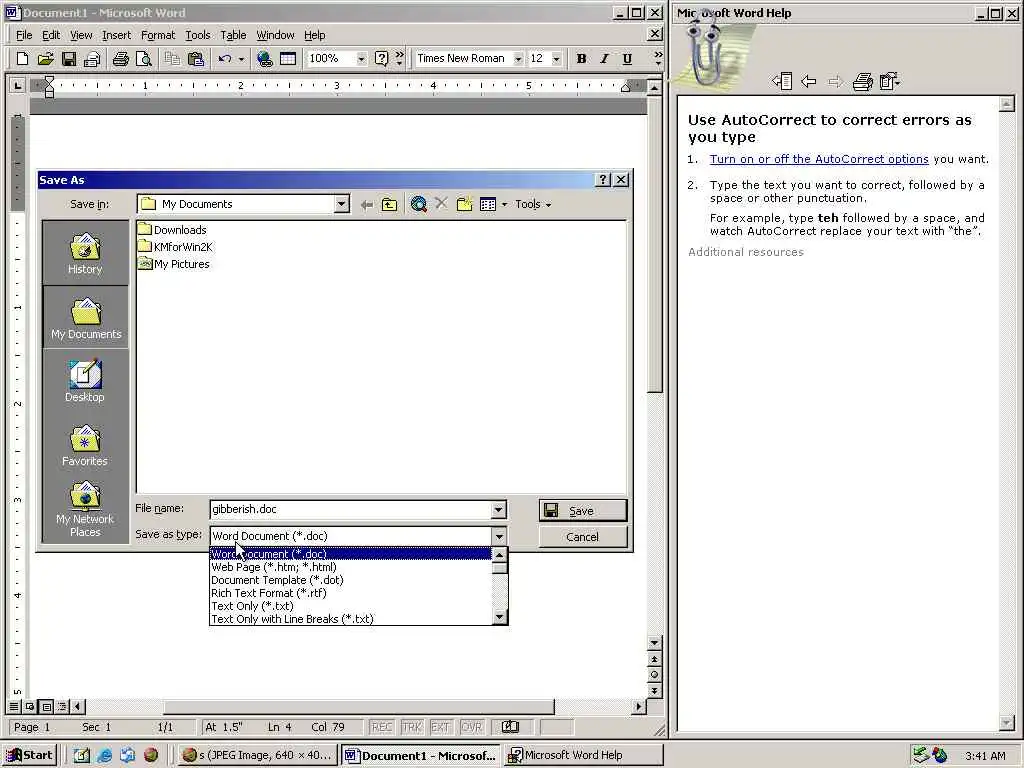Screen dimensions: 1024x768
Task: Click the Tables and Borders toolbar icon
Action: click(288, 59)
